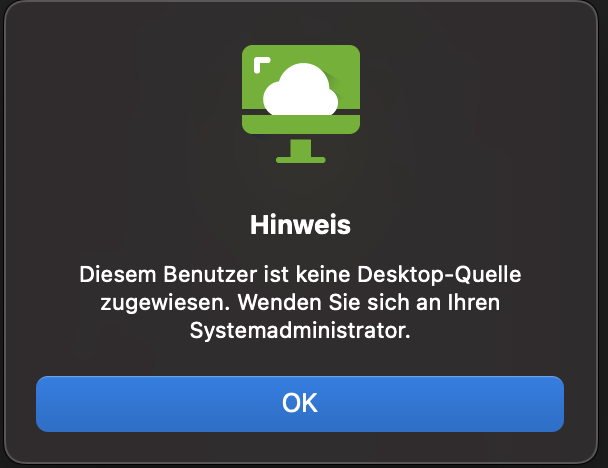608x468 pixels.
Task: Click the white cloud inside the monitor icon
Action: pyautogui.click(x=301, y=90)
